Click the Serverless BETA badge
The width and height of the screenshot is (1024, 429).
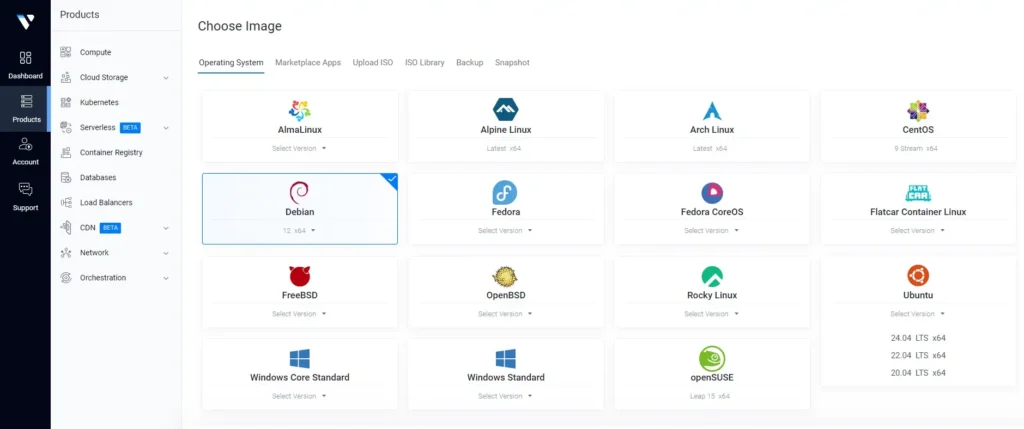tap(130, 127)
